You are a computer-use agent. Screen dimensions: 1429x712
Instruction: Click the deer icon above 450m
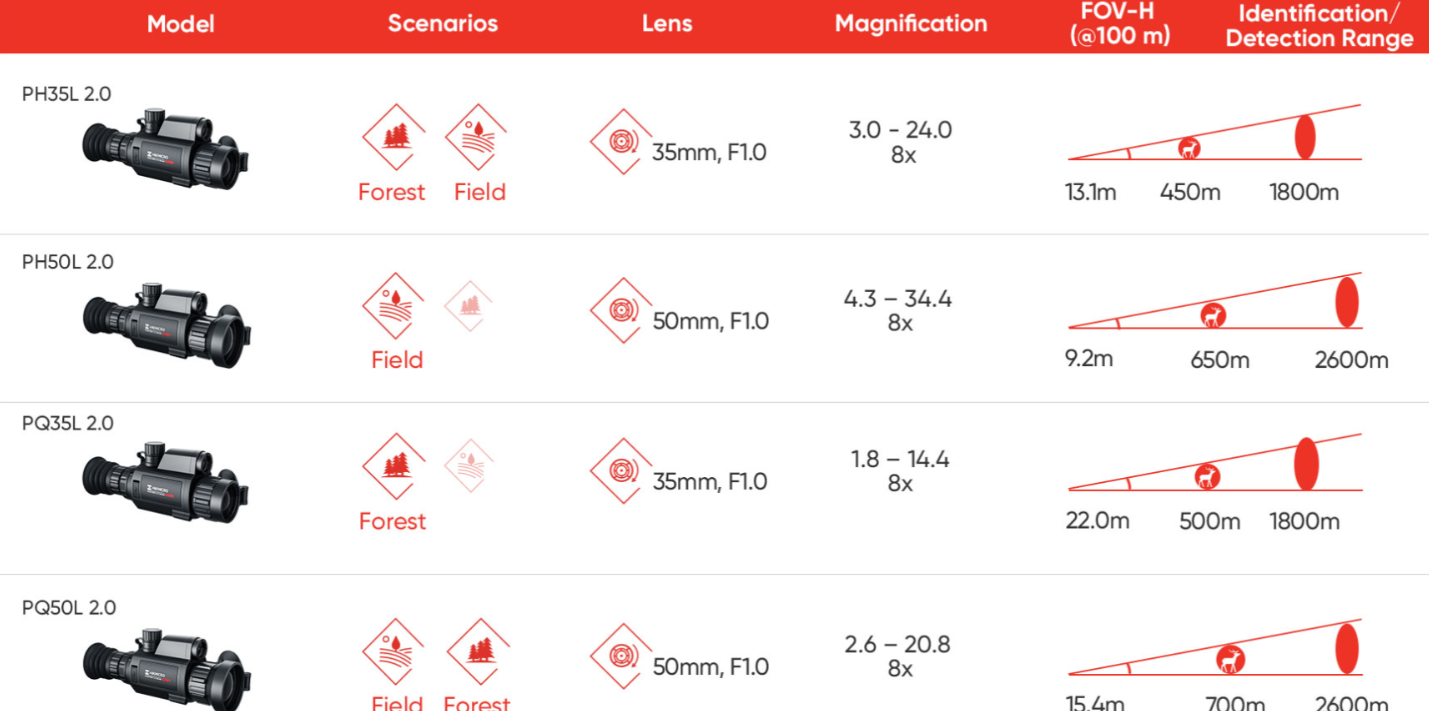coord(1189,148)
